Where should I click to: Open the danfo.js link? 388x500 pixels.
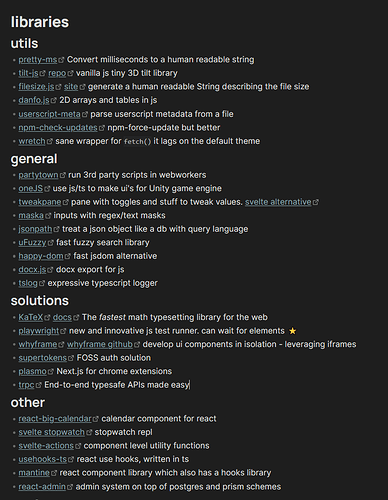click(34, 100)
